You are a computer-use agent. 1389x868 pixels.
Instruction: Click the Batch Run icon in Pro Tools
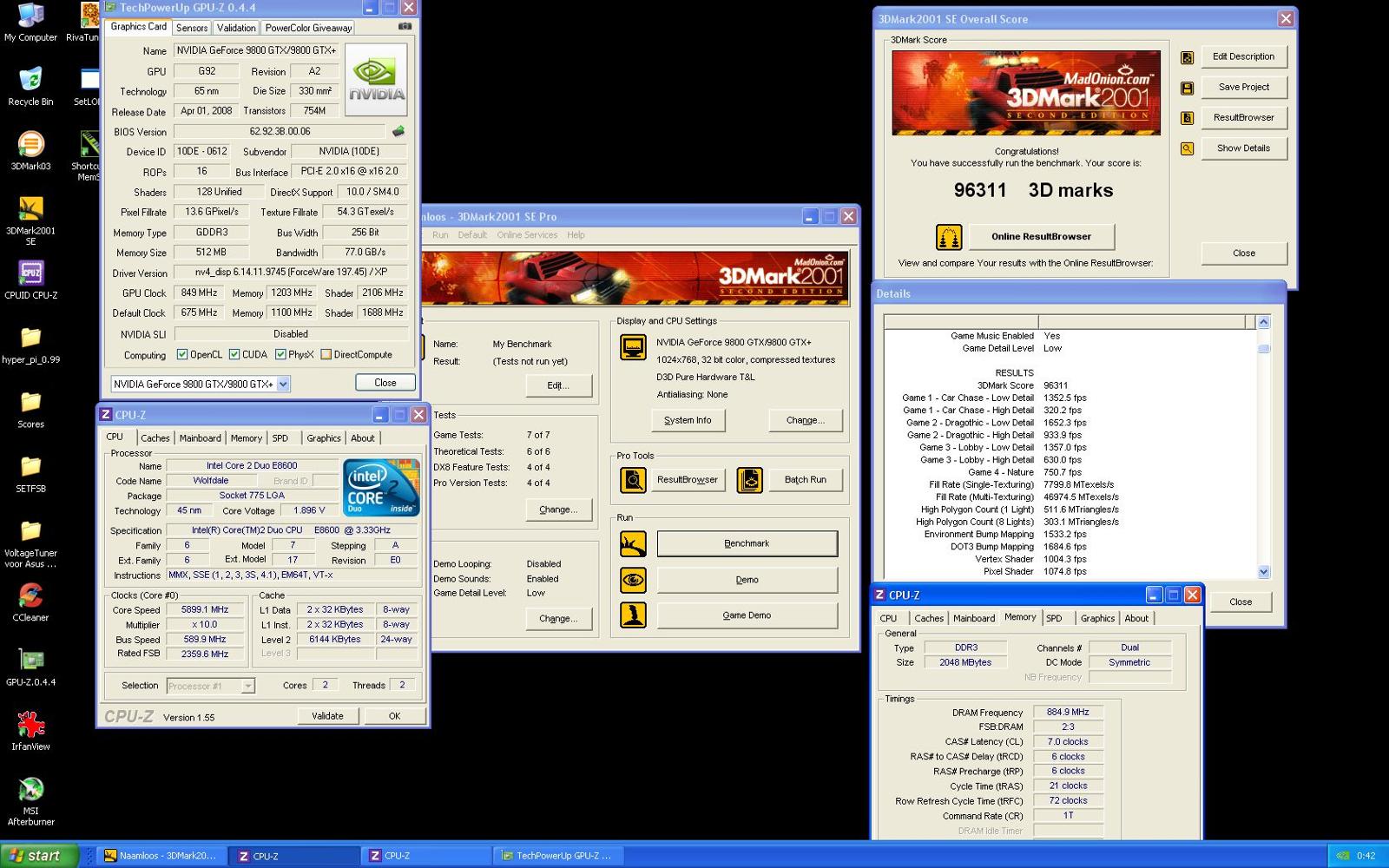(749, 480)
